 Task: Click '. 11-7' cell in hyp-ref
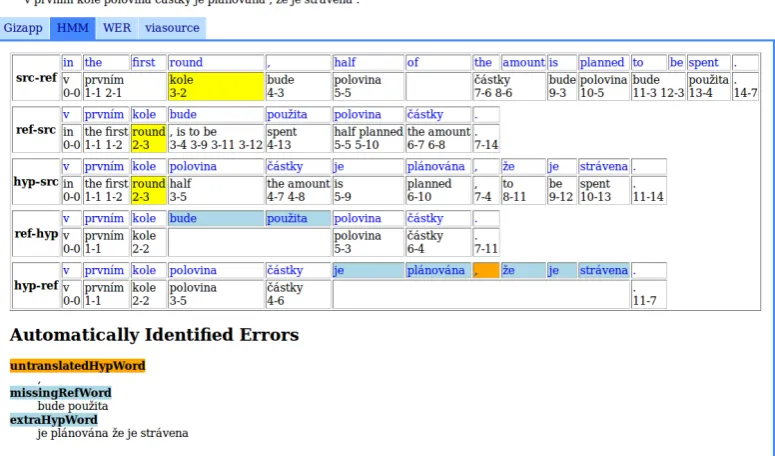point(648,294)
